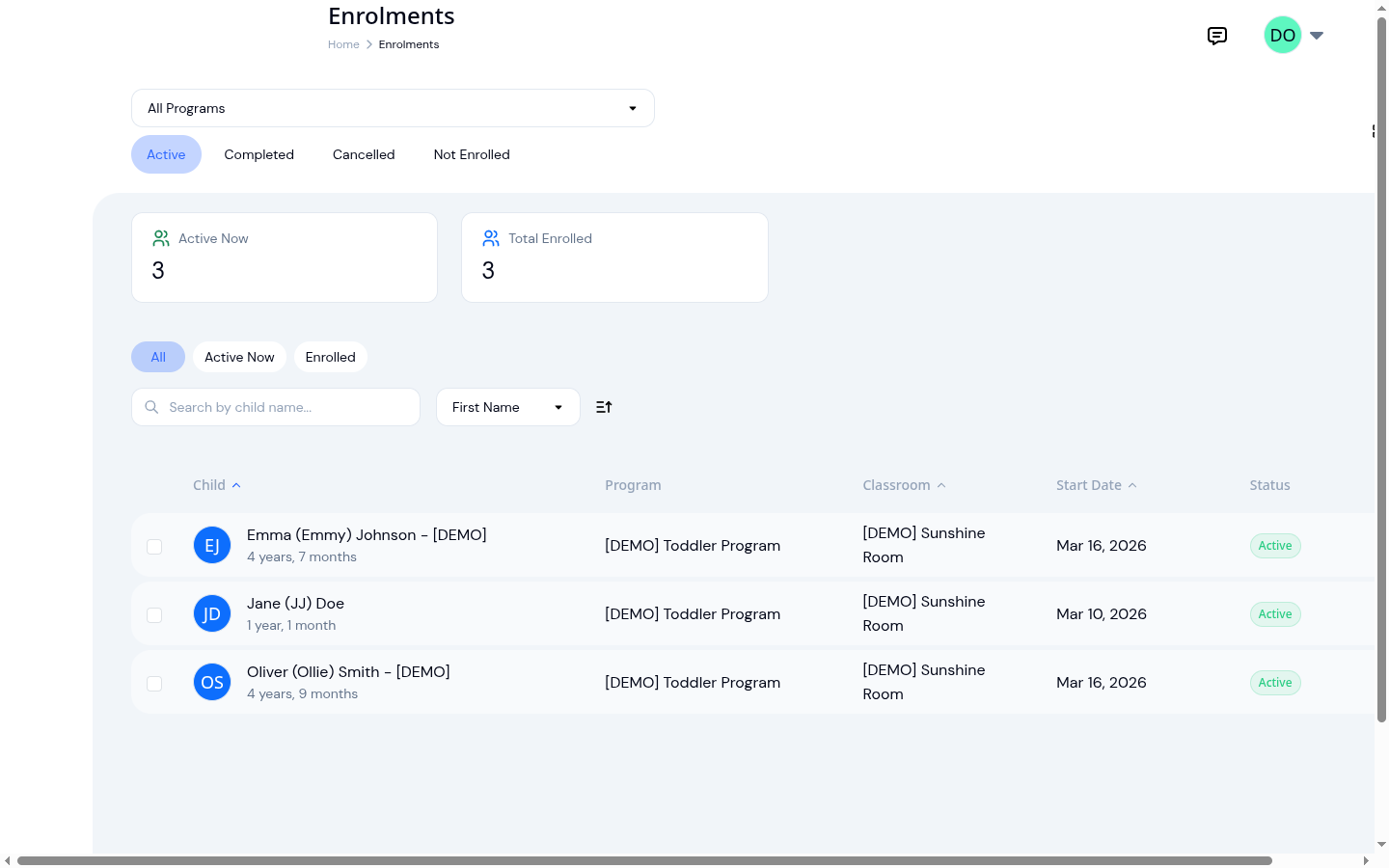The height and width of the screenshot is (868, 1389).
Task: Click the Active status badge for Jane Doe
Action: 1275,614
